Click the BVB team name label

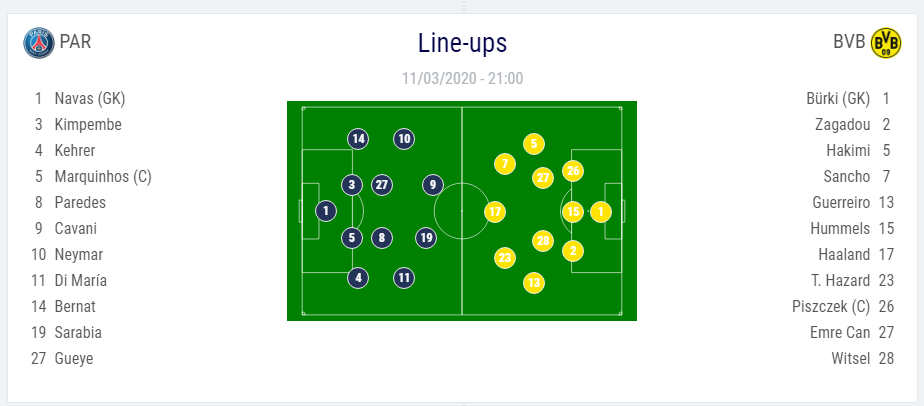point(849,42)
